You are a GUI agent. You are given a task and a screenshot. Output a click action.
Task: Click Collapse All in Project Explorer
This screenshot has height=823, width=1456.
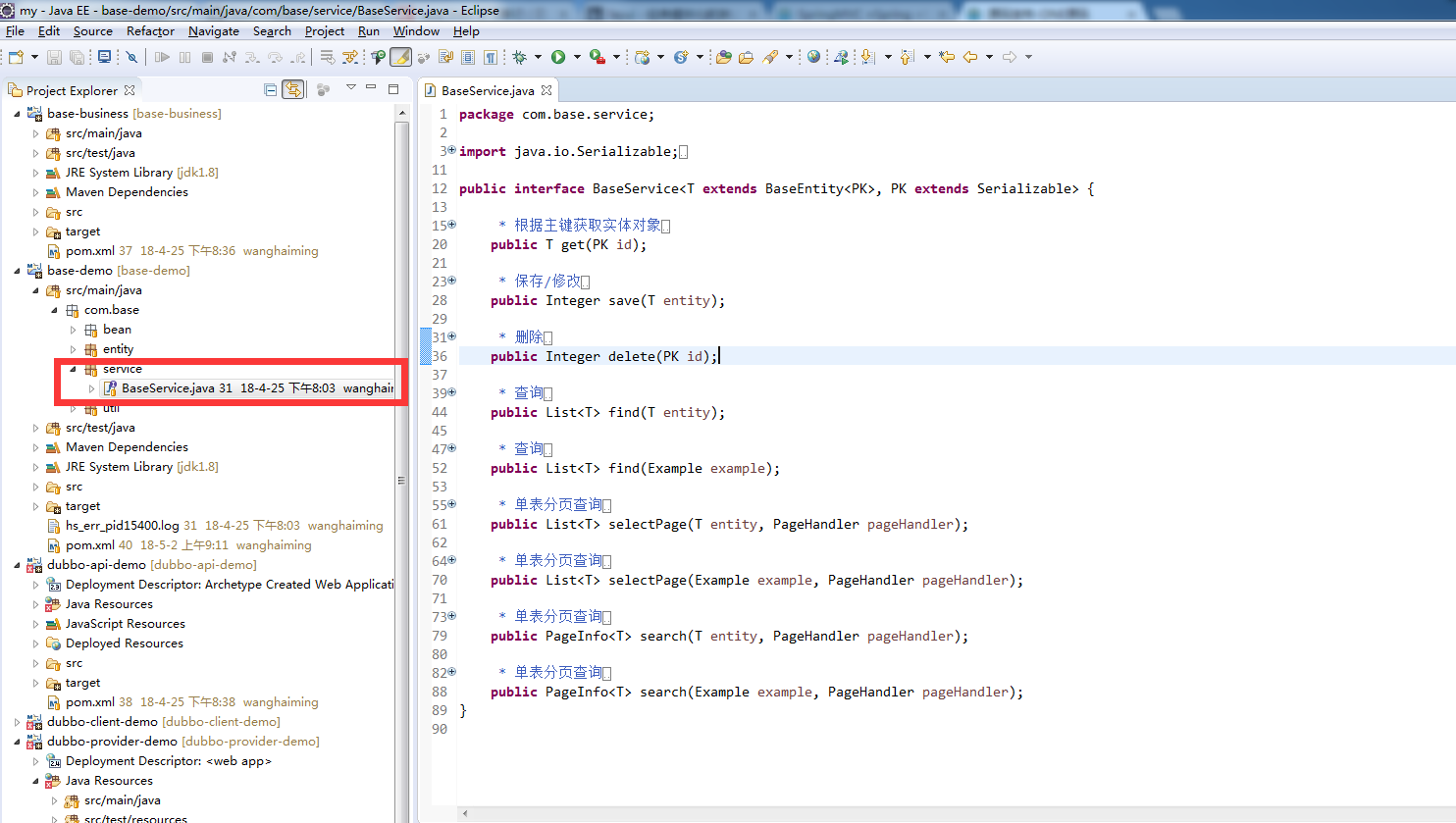click(271, 90)
